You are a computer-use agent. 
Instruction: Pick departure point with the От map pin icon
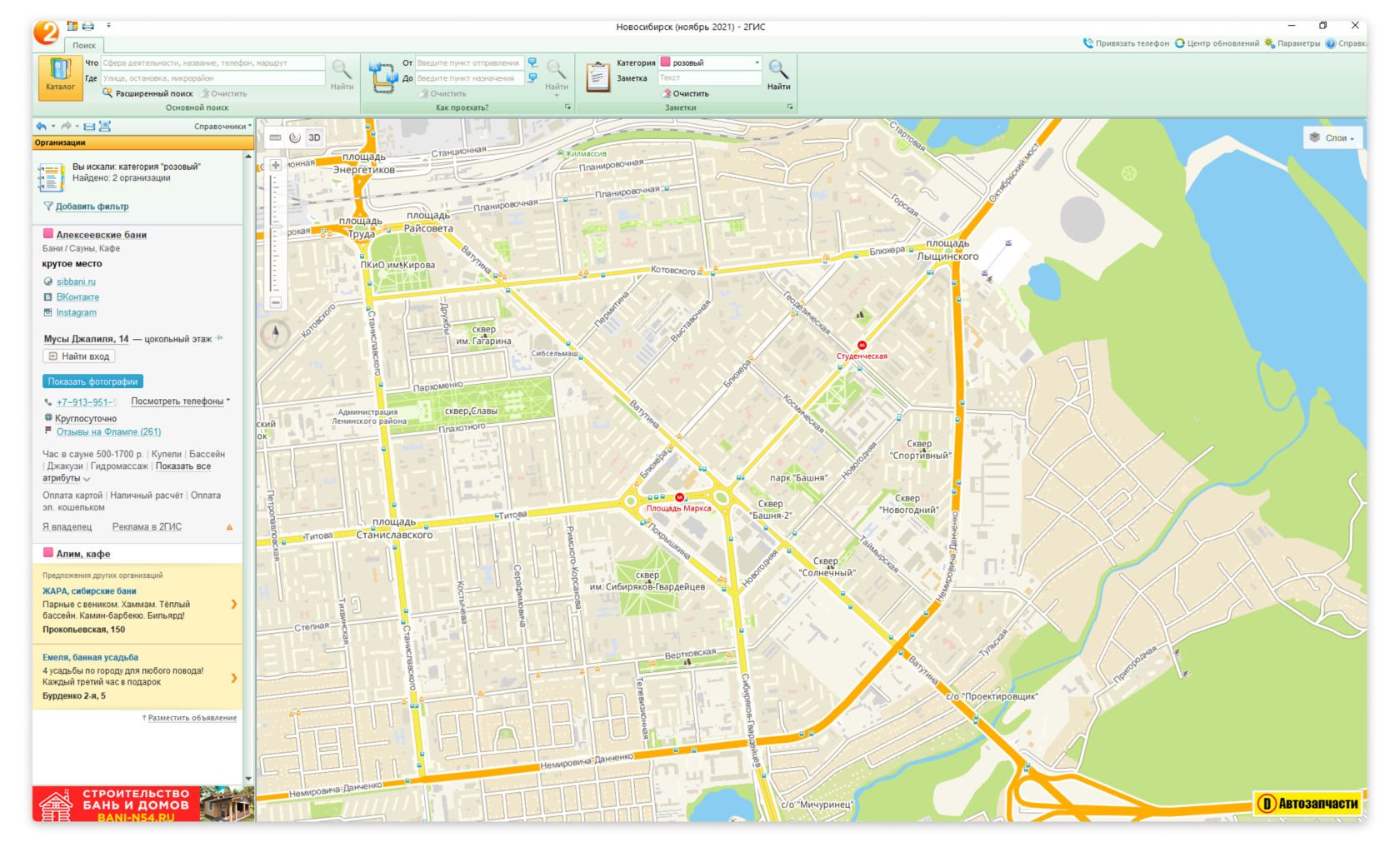533,62
